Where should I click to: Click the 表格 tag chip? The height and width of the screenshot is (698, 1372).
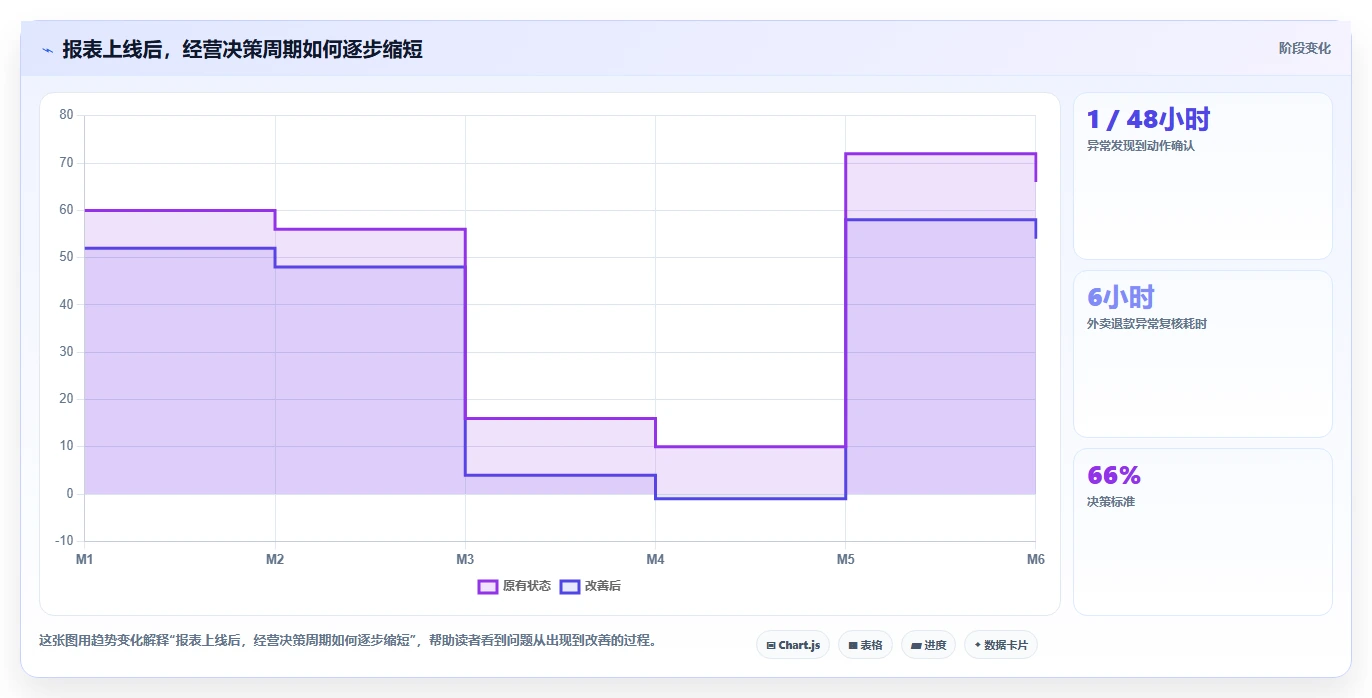pyautogui.click(x=865, y=645)
